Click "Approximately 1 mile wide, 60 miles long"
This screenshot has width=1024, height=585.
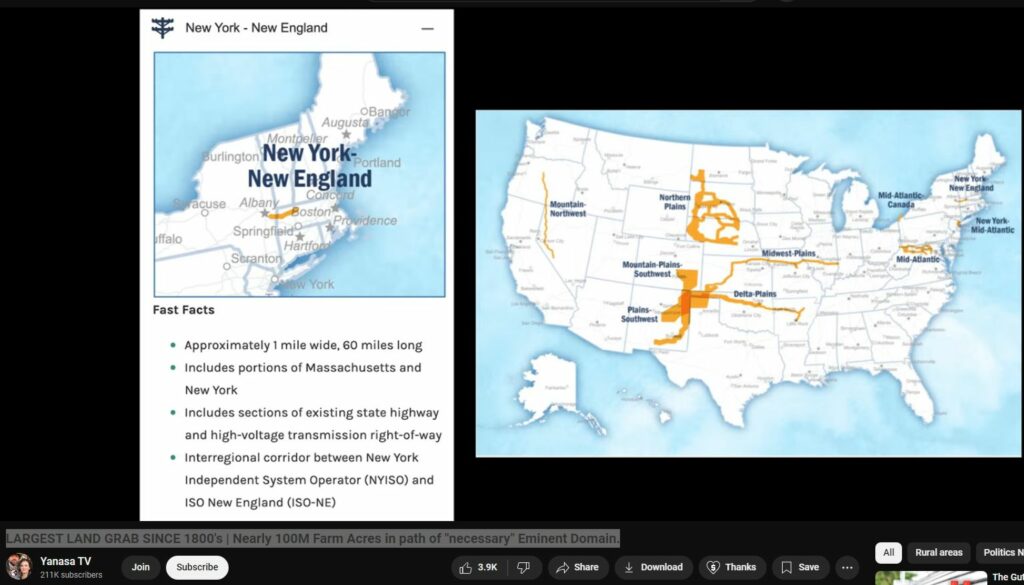coord(303,345)
